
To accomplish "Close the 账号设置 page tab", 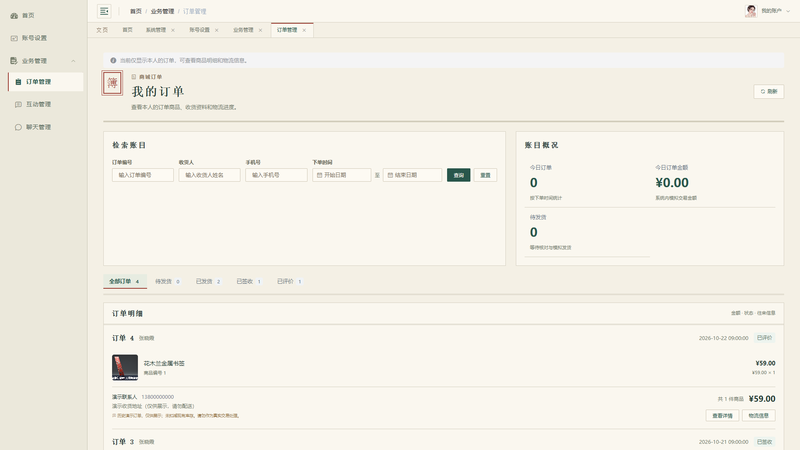I will pyautogui.click(x=217, y=30).
